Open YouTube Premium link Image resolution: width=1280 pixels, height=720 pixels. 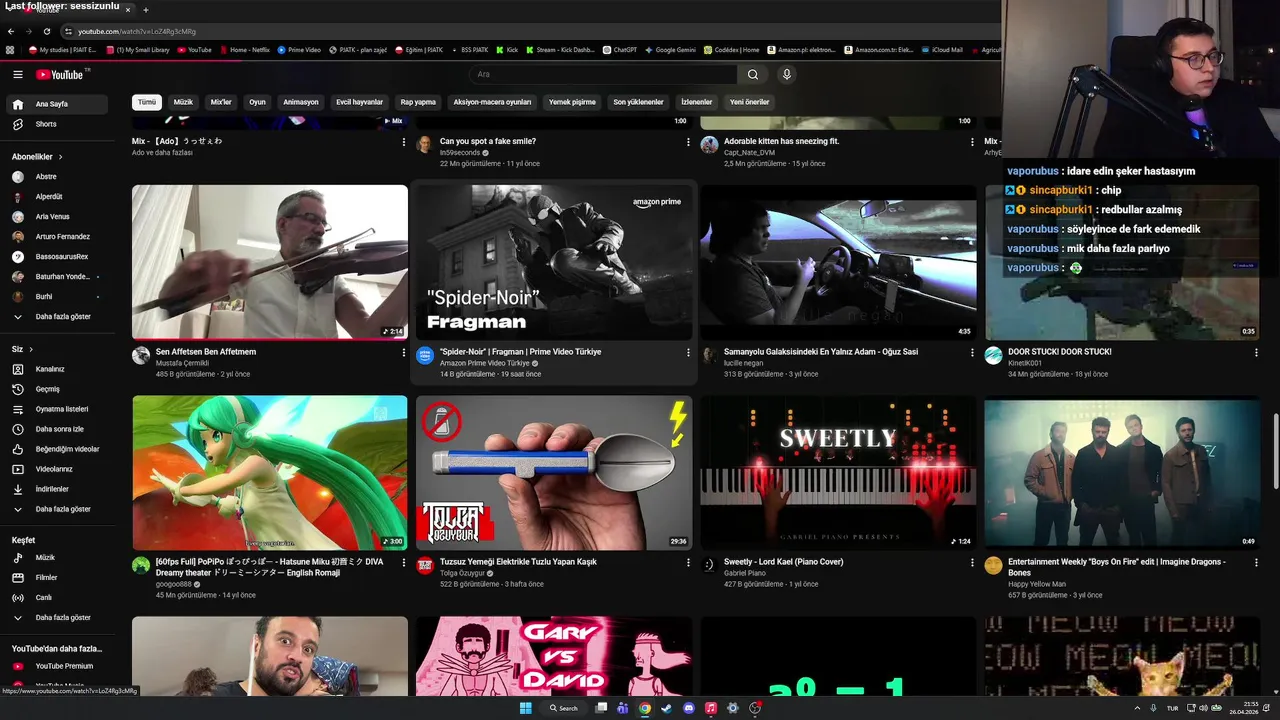(58, 666)
